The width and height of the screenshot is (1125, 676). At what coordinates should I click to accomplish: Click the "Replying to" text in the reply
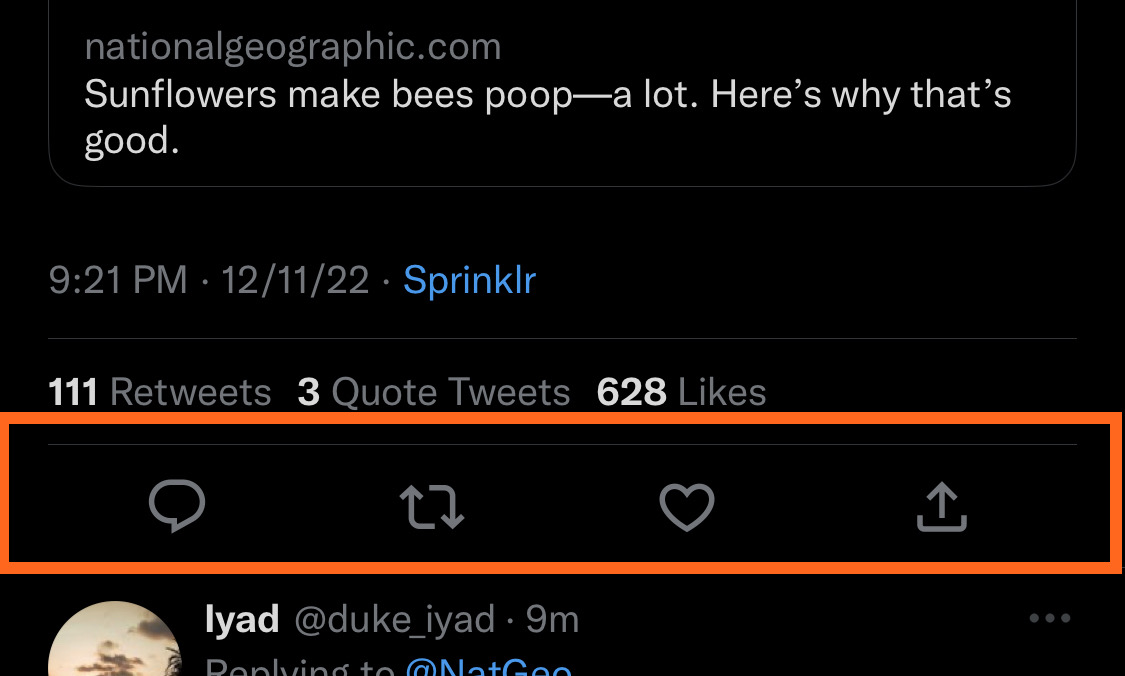point(300,668)
